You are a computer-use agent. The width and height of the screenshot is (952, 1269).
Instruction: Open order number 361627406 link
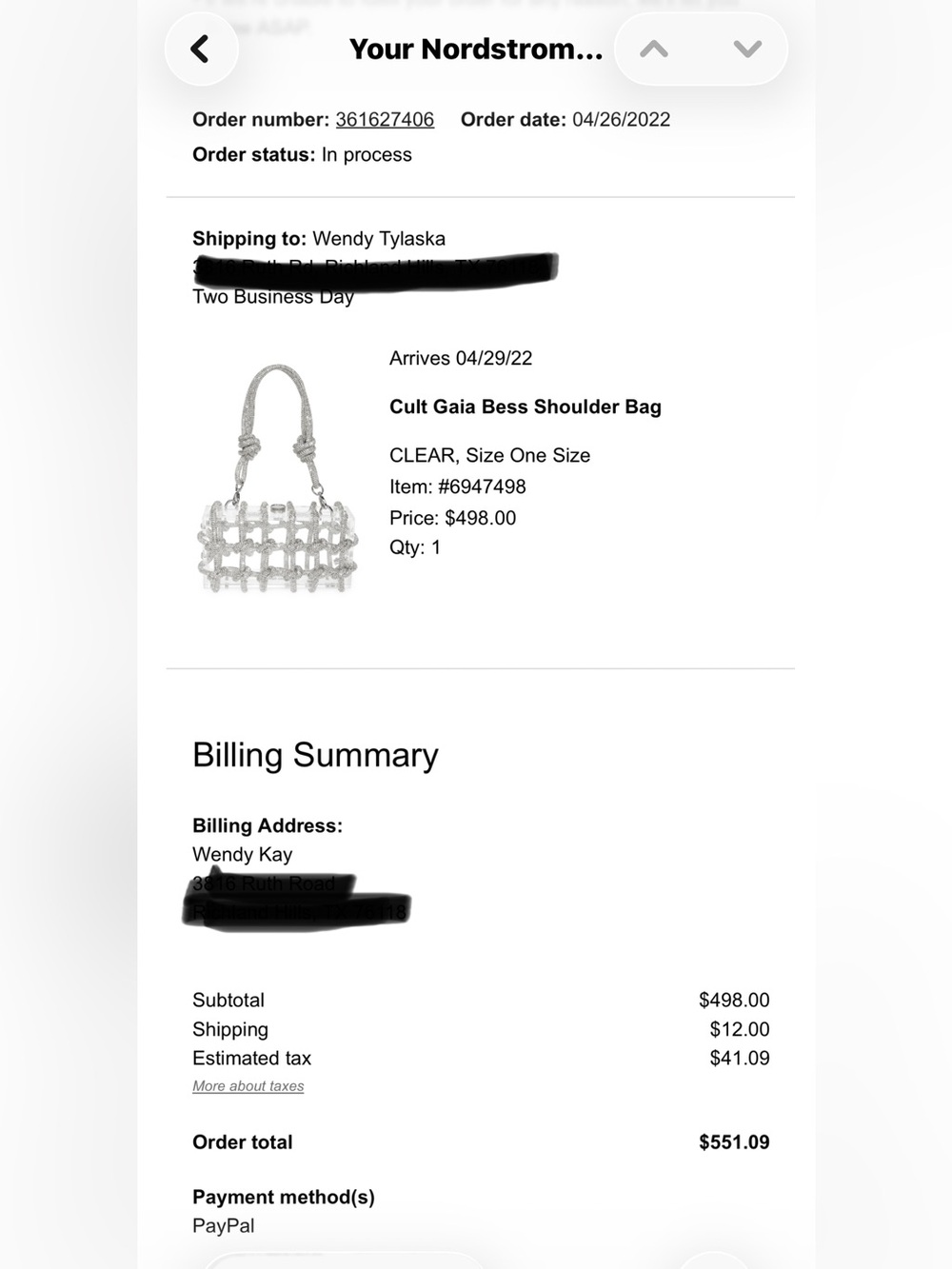coord(385,119)
